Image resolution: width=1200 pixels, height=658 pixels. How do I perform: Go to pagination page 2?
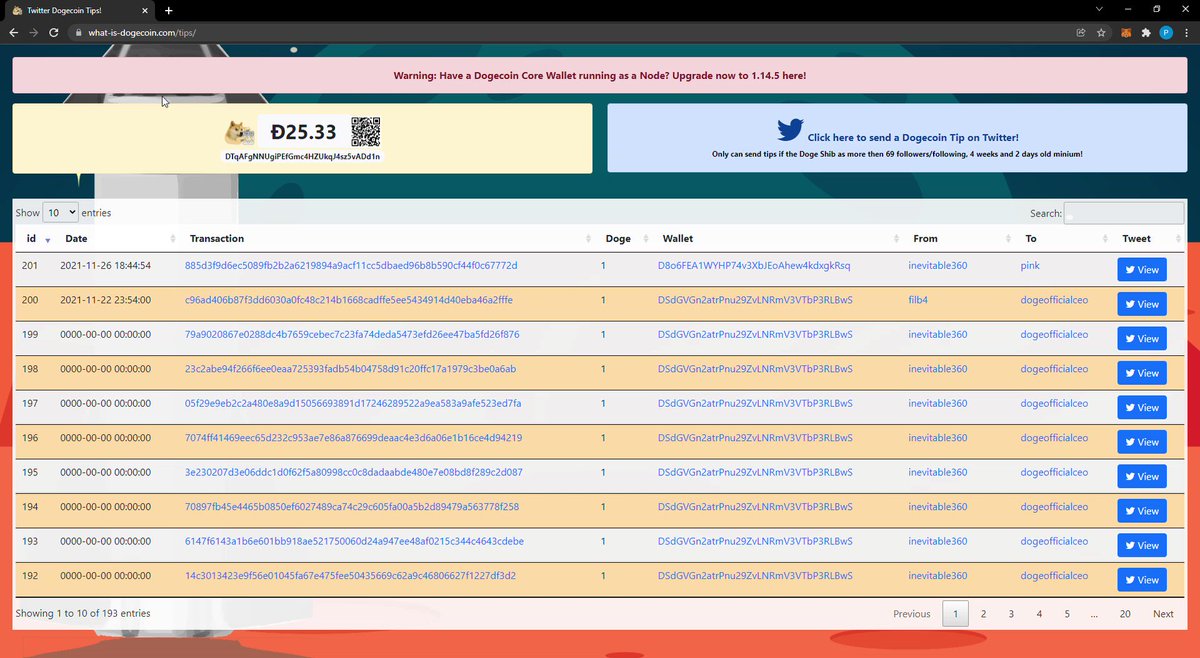click(983, 614)
